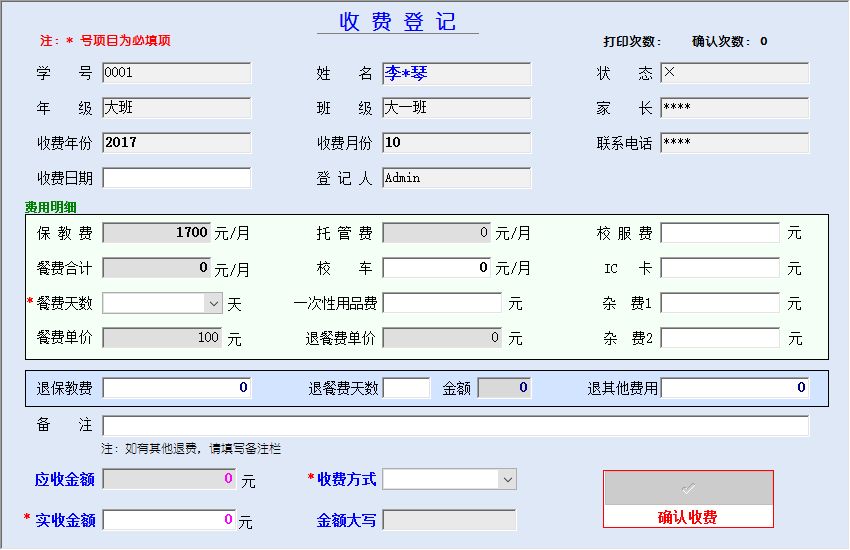
Task: Click the 登记人 field showing Admin
Action: 456,178
